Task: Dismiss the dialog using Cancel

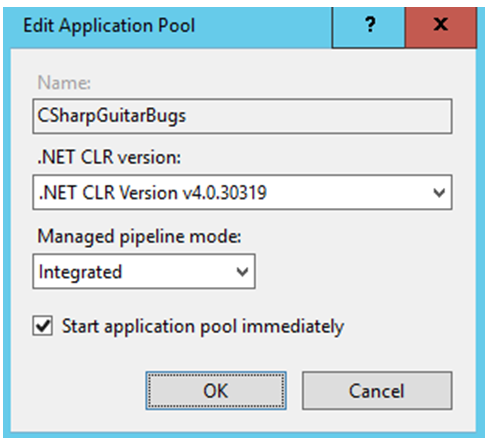Action: (377, 391)
